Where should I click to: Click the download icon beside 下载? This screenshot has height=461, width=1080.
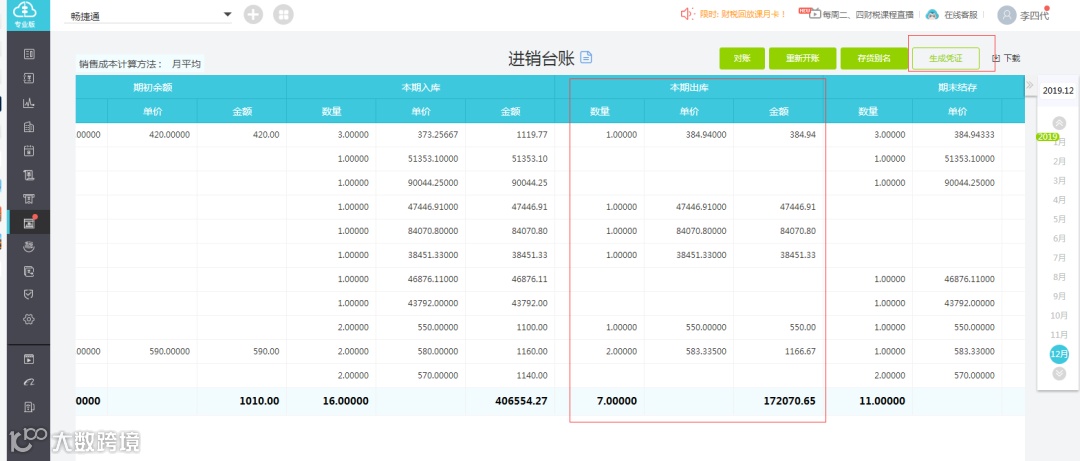995,59
